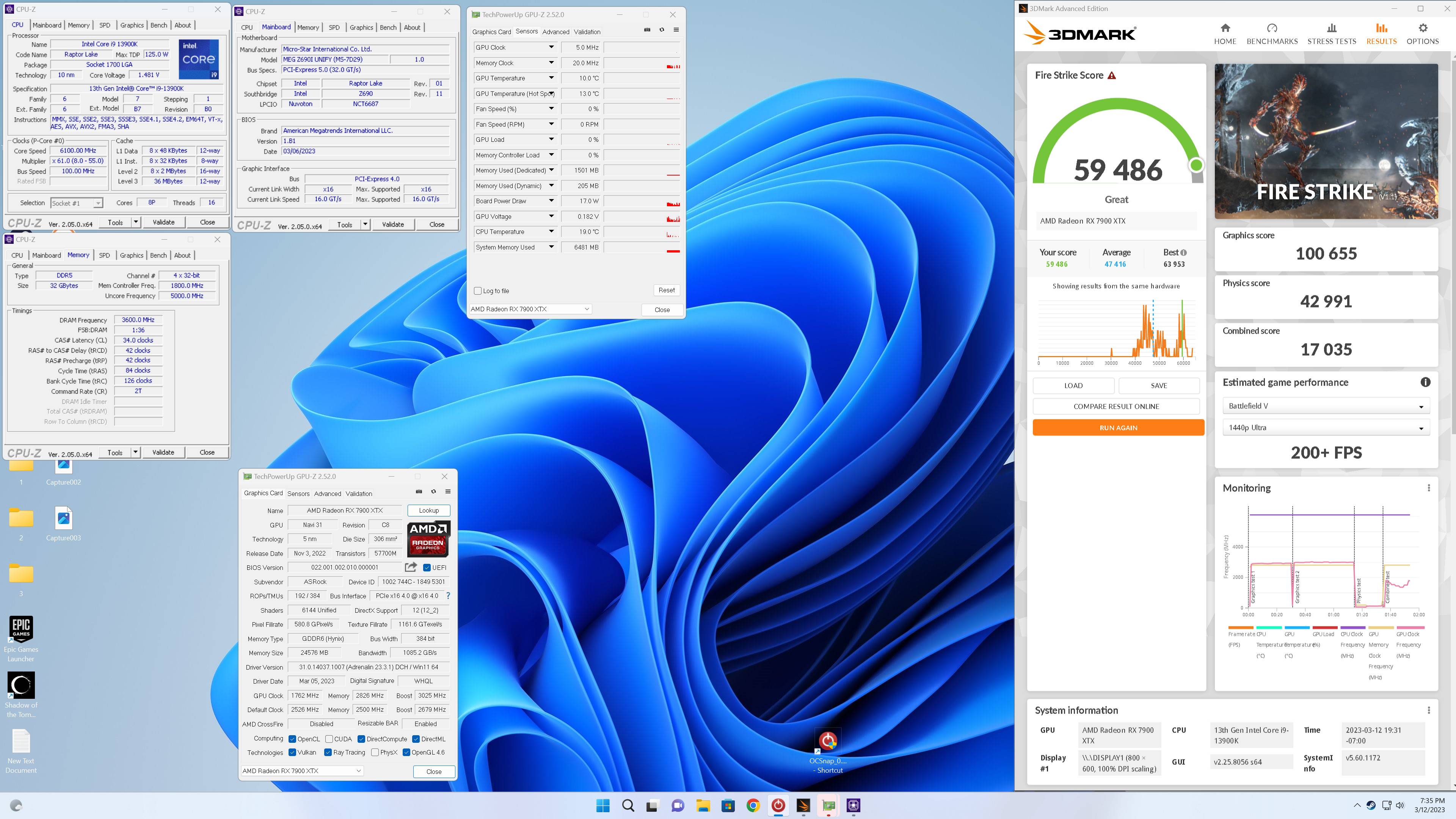Click GPU-Z Graphics Card screenshot camera icon
The image size is (1456, 819).
419,491
